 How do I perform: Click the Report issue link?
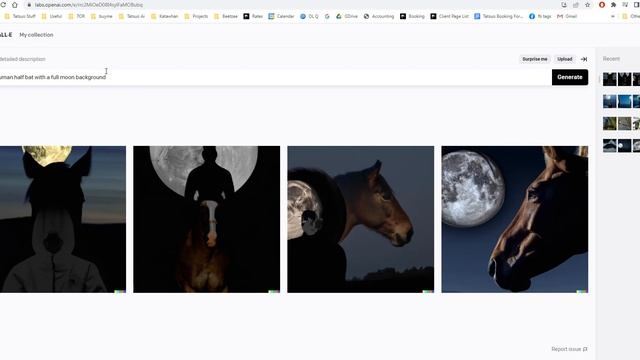(x=569, y=349)
